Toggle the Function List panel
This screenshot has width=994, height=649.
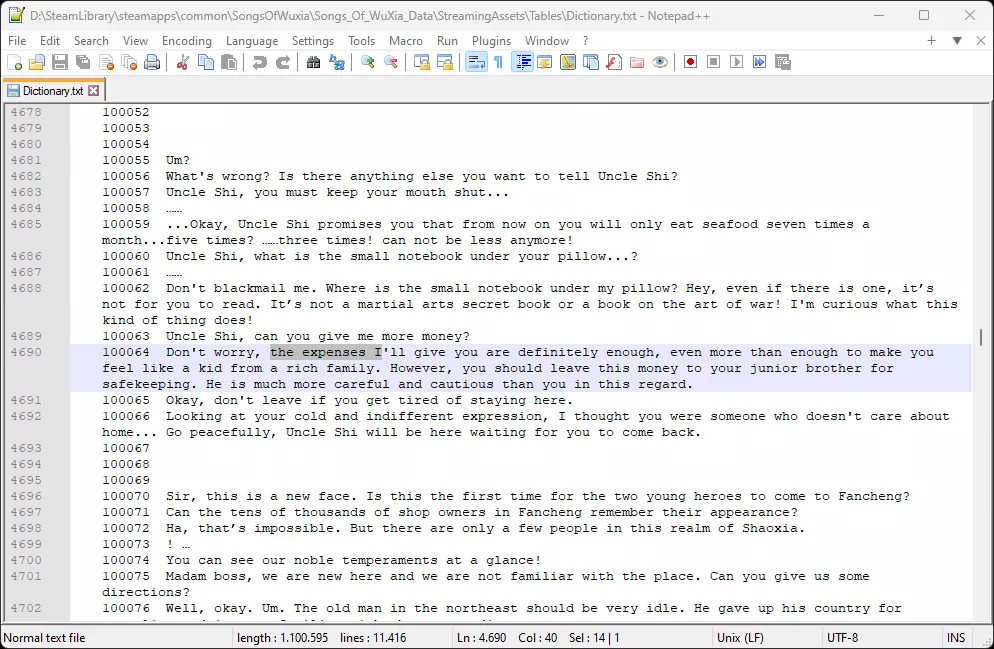click(614, 62)
